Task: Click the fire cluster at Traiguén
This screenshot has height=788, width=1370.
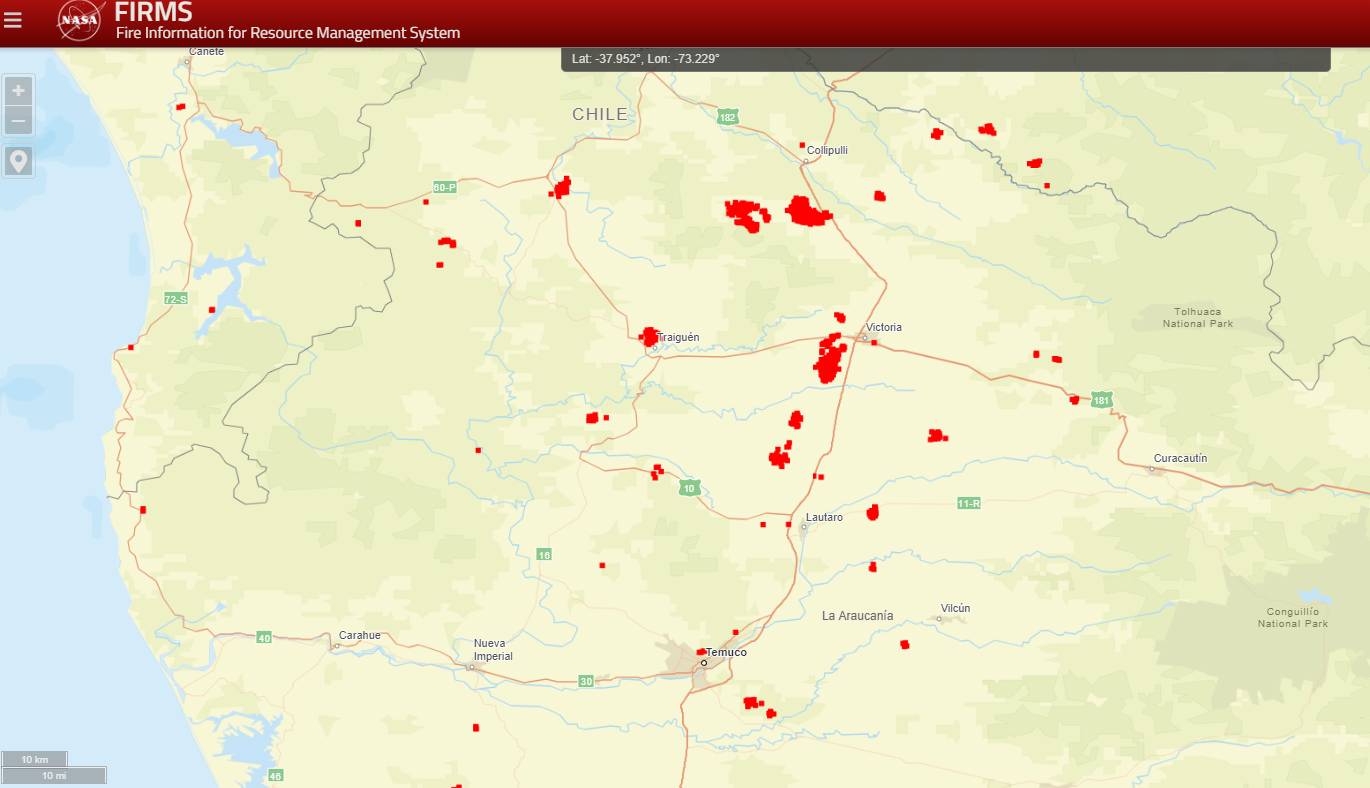Action: pyautogui.click(x=649, y=336)
